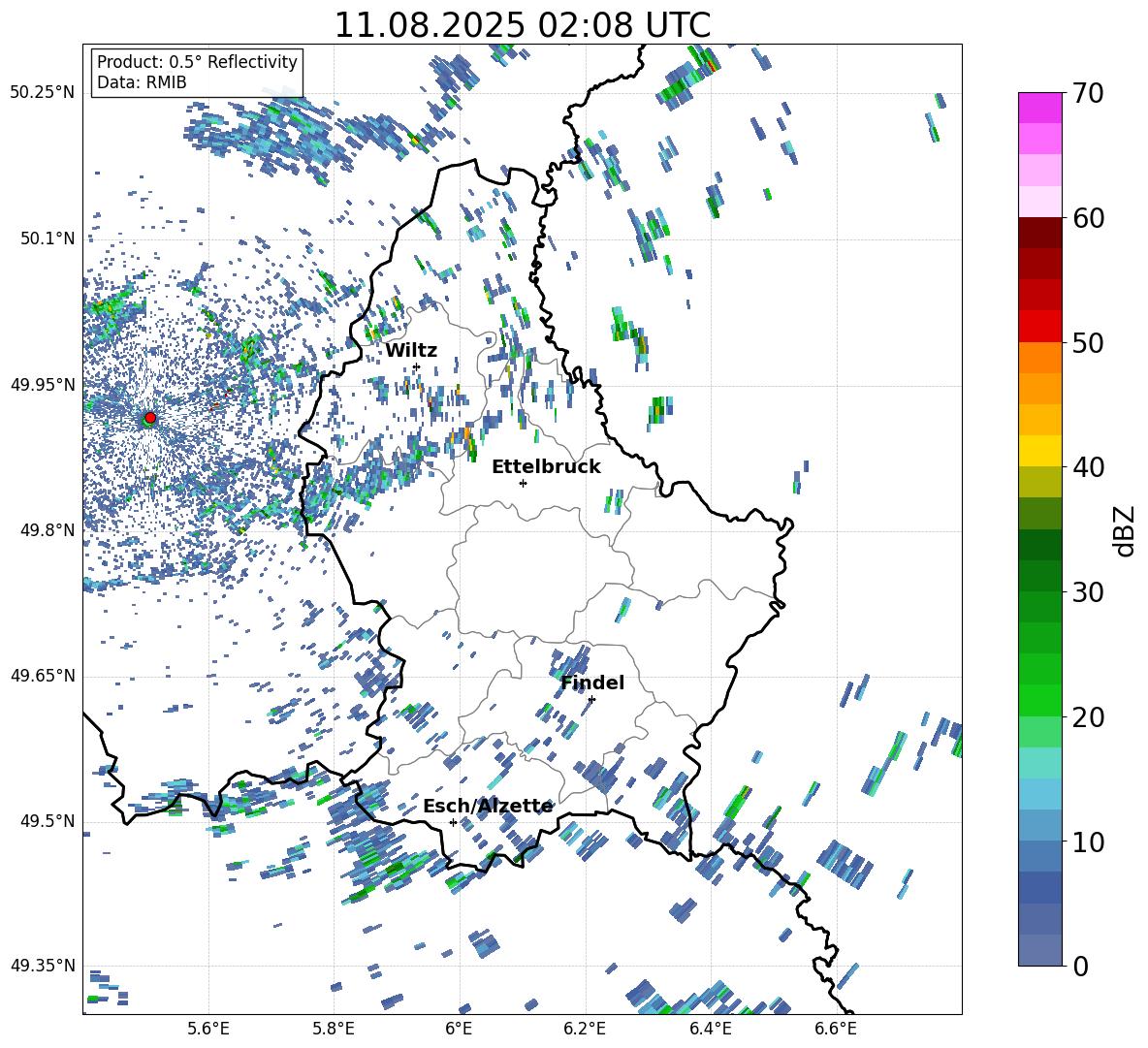Click the 5.8°E longitude label
The width and height of the screenshot is (1148, 1048).
point(334,1029)
